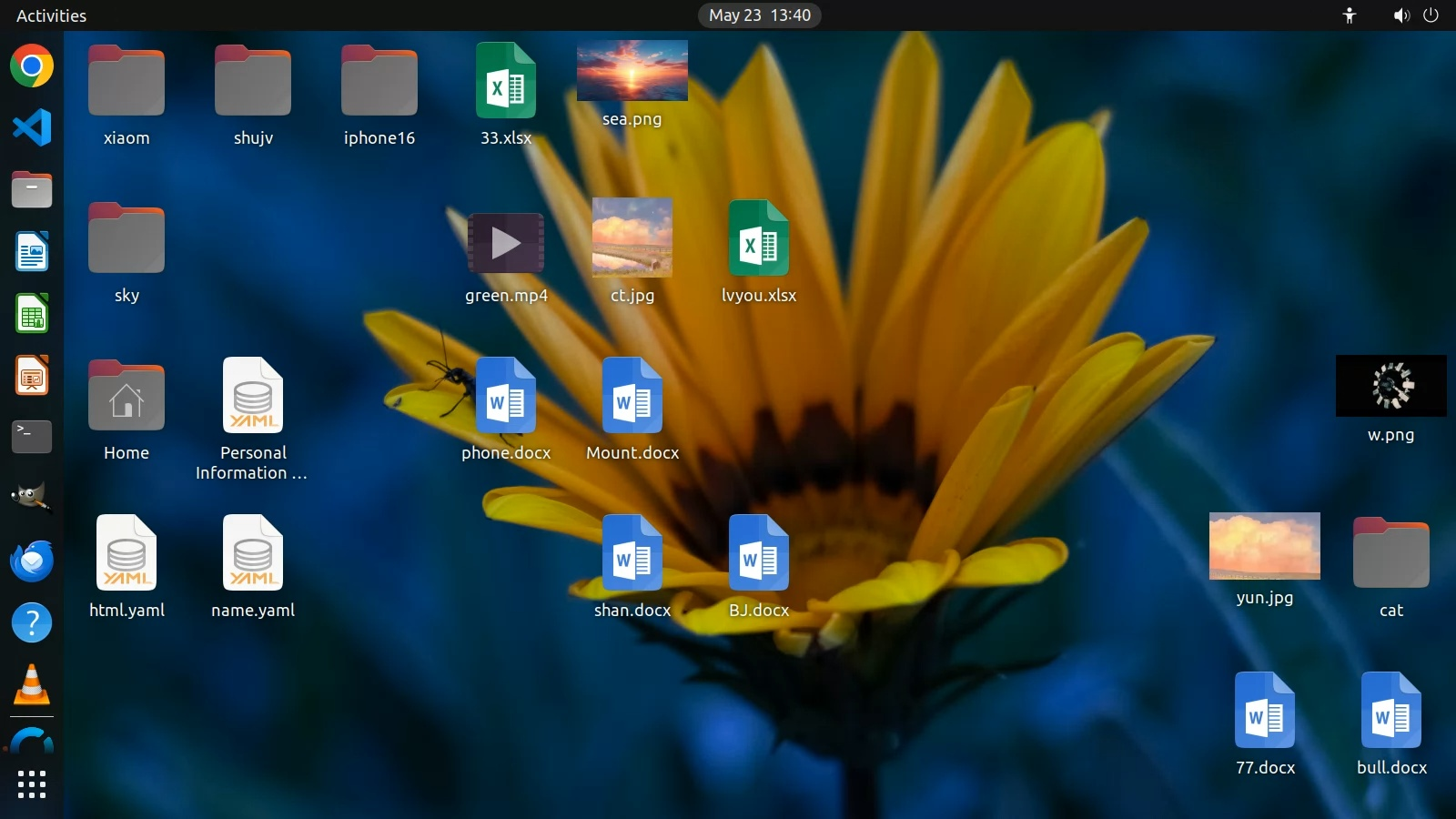Select the green.mp4 video file

click(x=506, y=243)
